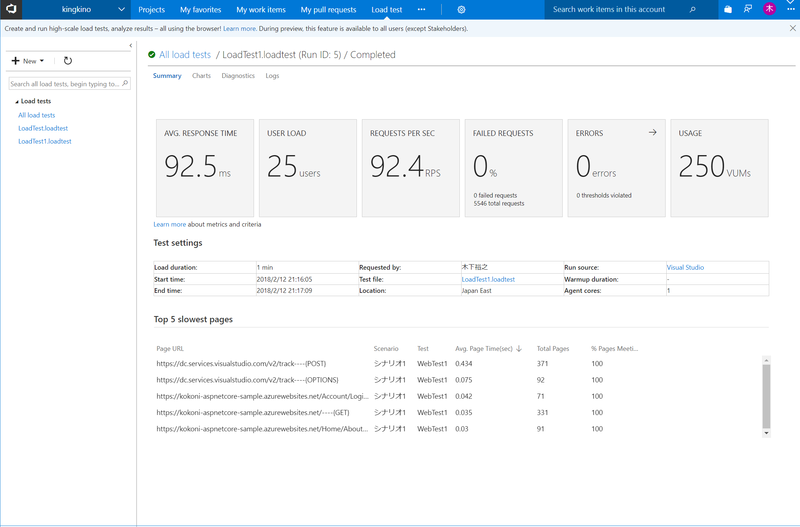The image size is (800, 527).
Task: Click the 1 min load duration value
Action: coord(265,267)
